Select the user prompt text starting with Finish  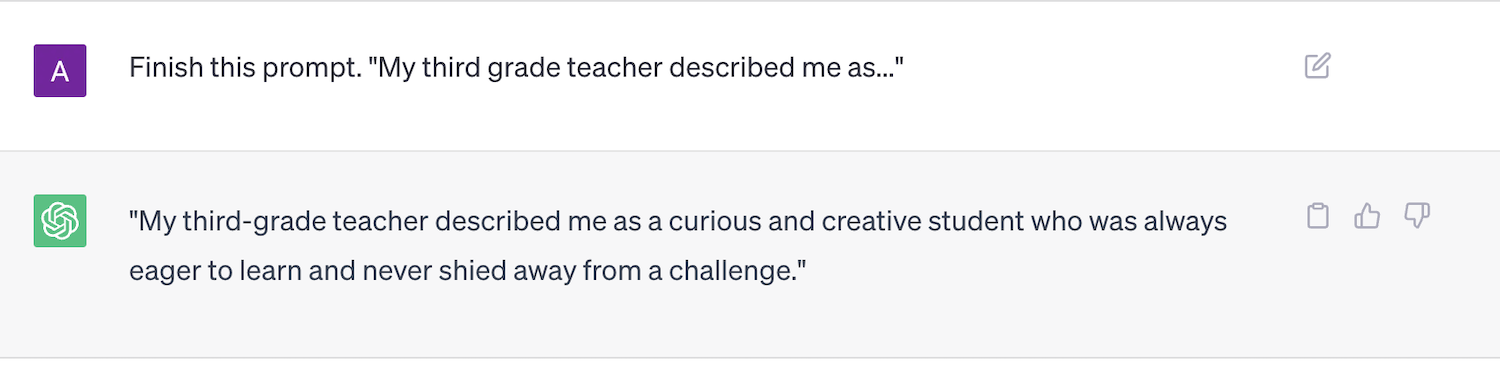(x=517, y=68)
